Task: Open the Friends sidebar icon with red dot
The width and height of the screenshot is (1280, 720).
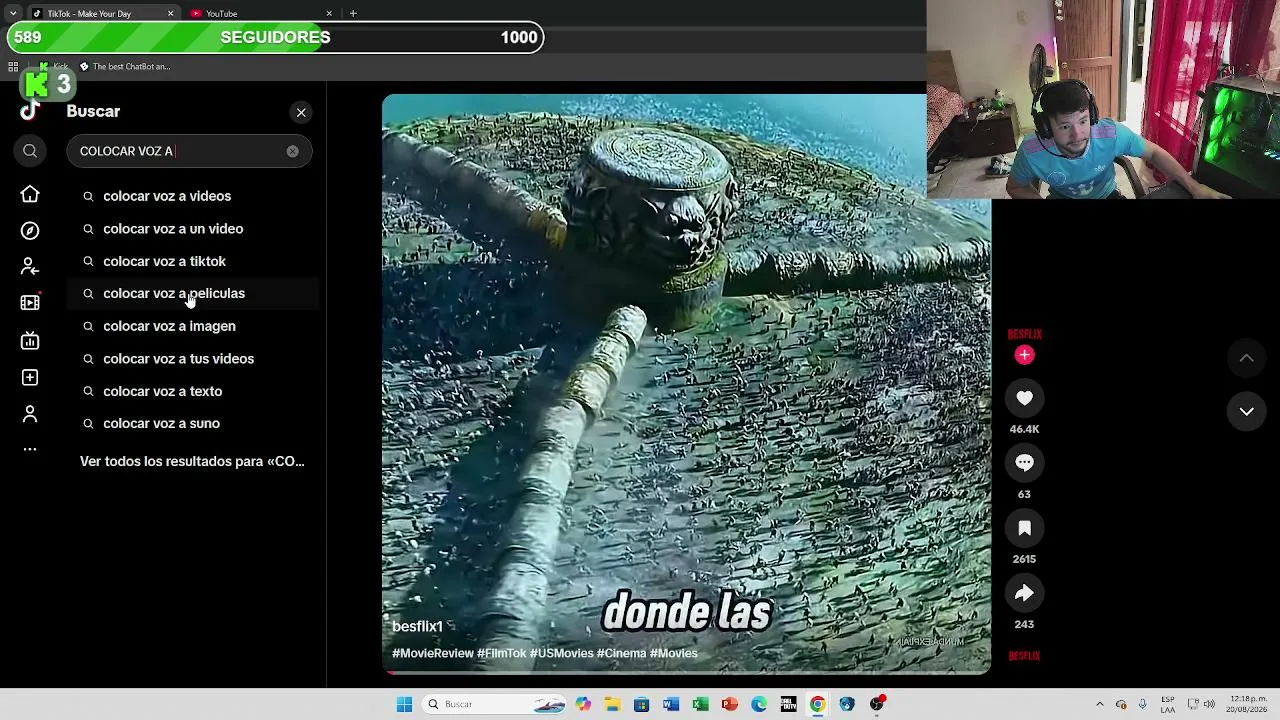Action: pyautogui.click(x=30, y=302)
